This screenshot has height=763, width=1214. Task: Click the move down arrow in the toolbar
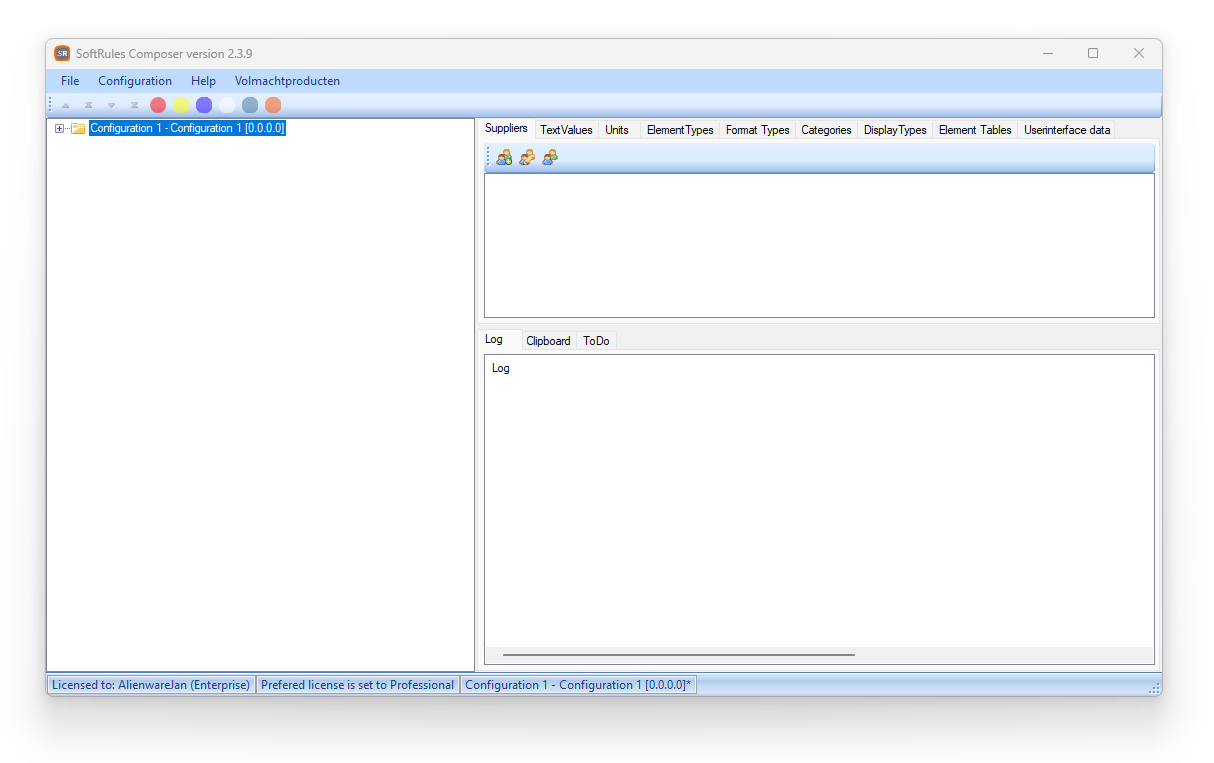pos(111,105)
